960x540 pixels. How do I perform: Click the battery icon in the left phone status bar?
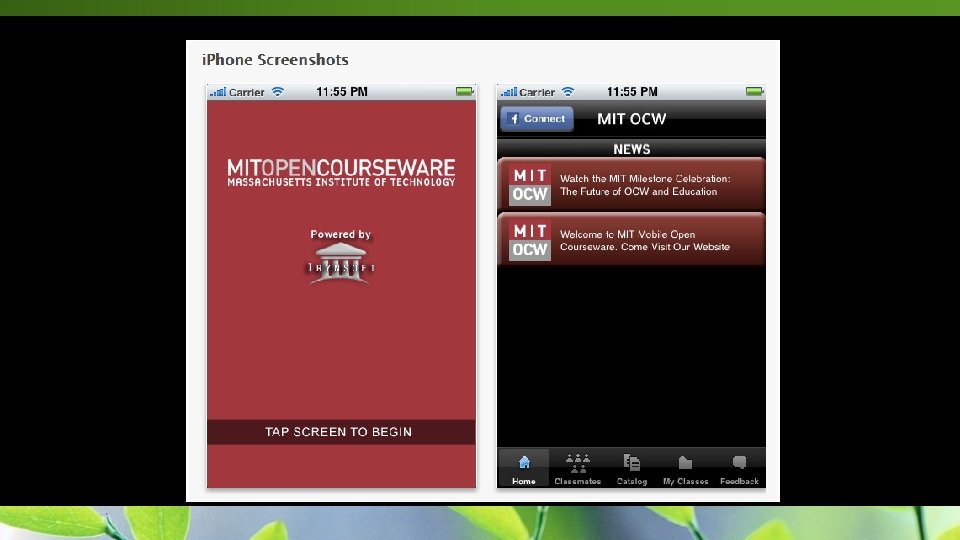(465, 92)
